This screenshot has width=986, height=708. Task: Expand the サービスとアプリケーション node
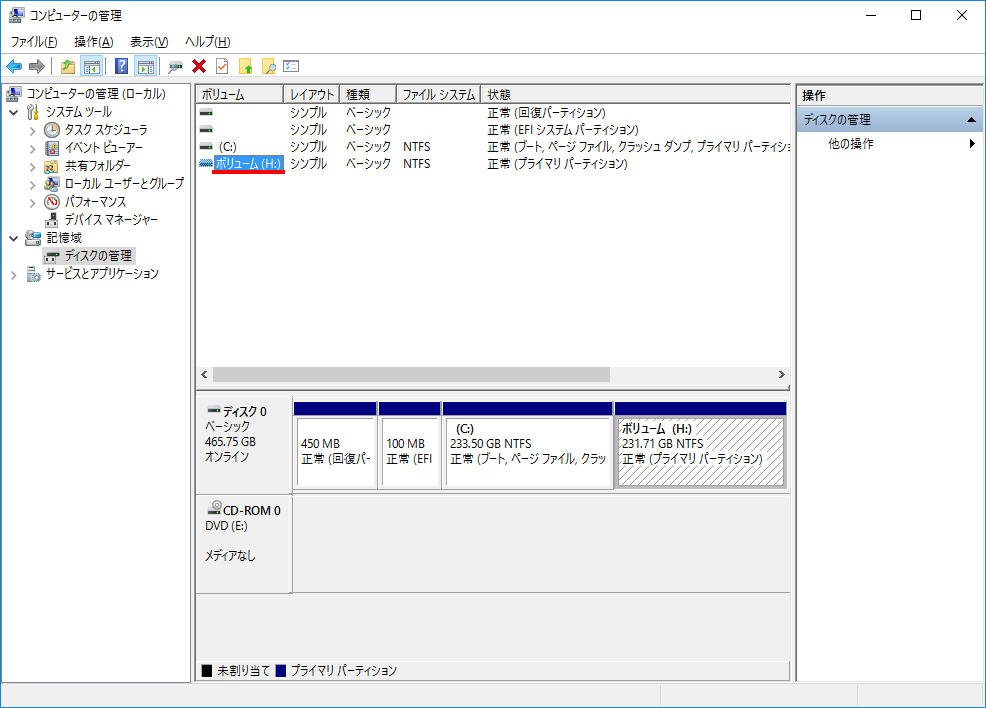pyautogui.click(x=14, y=275)
